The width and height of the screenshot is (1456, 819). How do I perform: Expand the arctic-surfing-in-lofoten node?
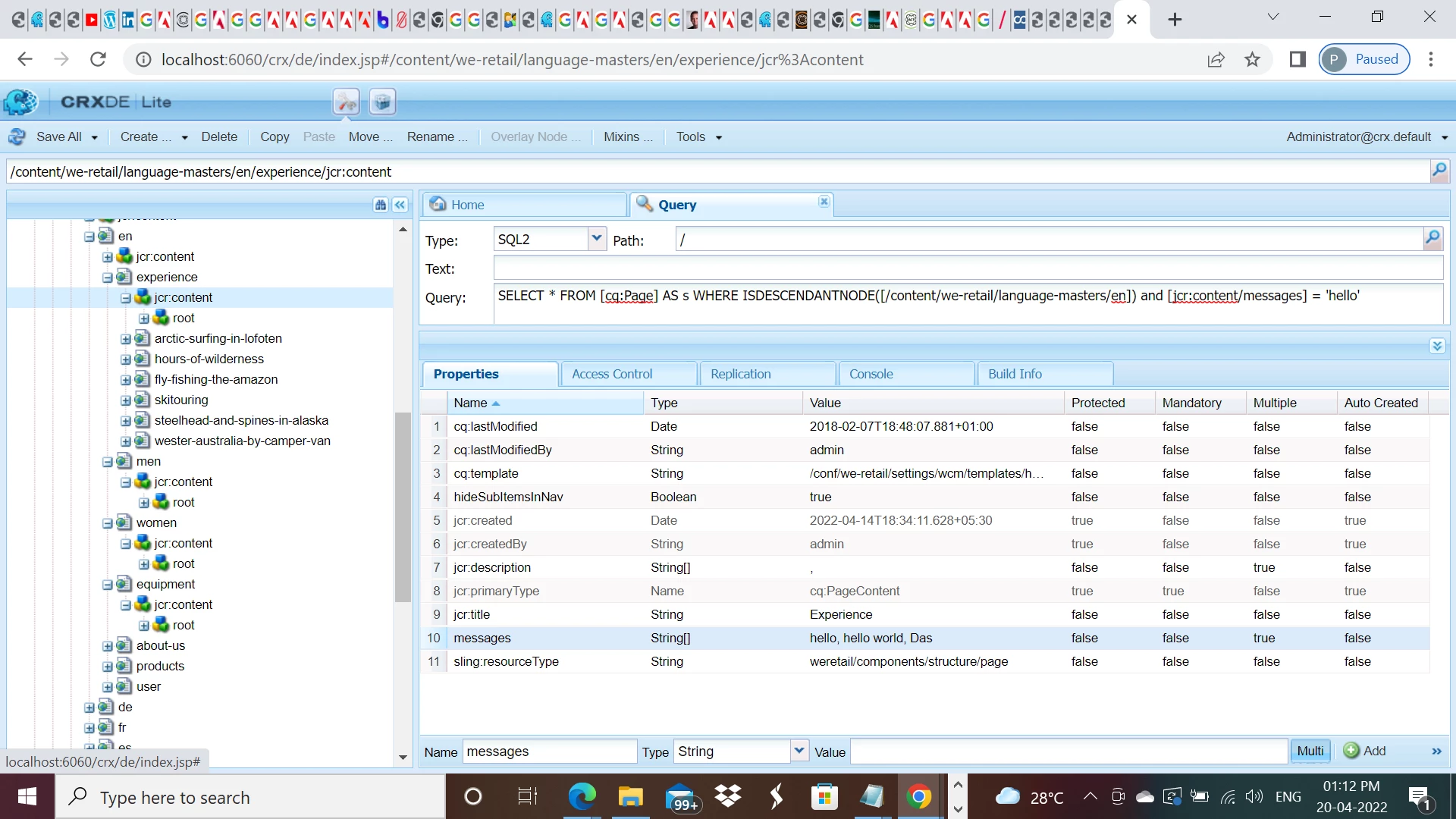[x=126, y=339]
